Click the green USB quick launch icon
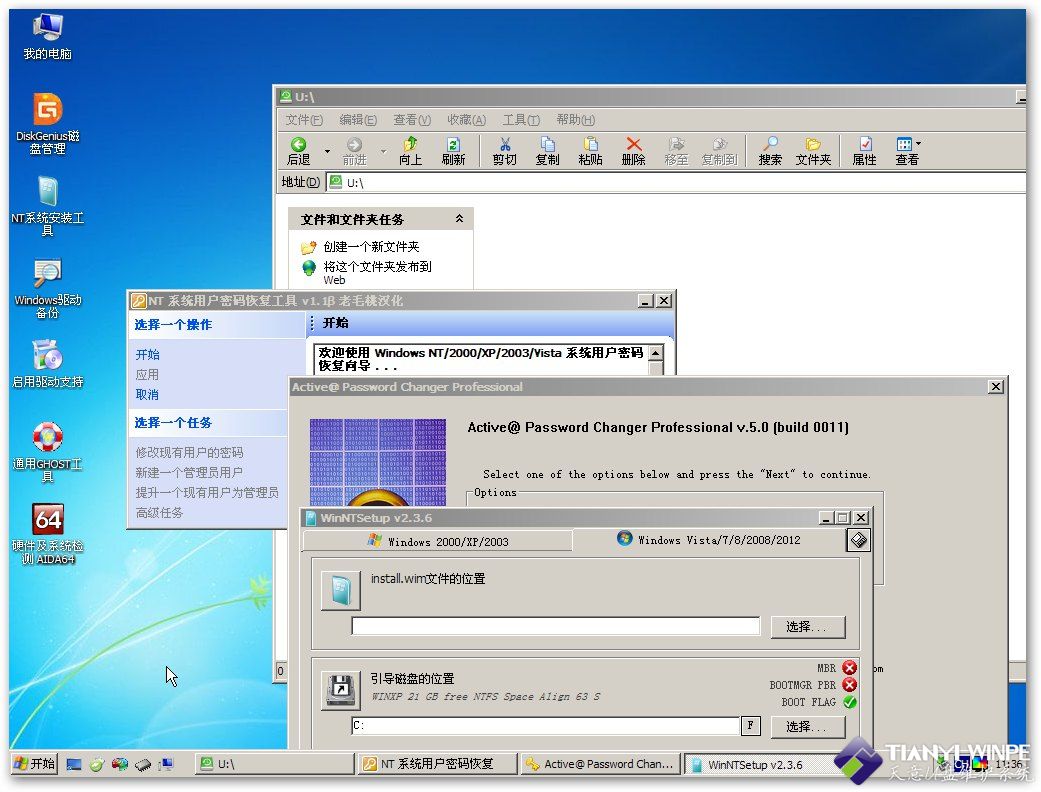The width and height of the screenshot is (1041, 792). coord(97,764)
